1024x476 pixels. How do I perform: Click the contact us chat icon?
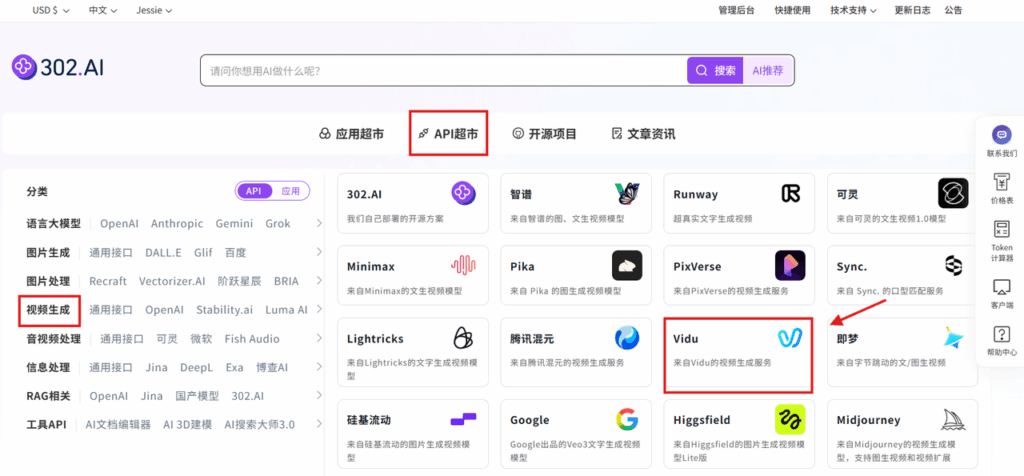(1001, 135)
